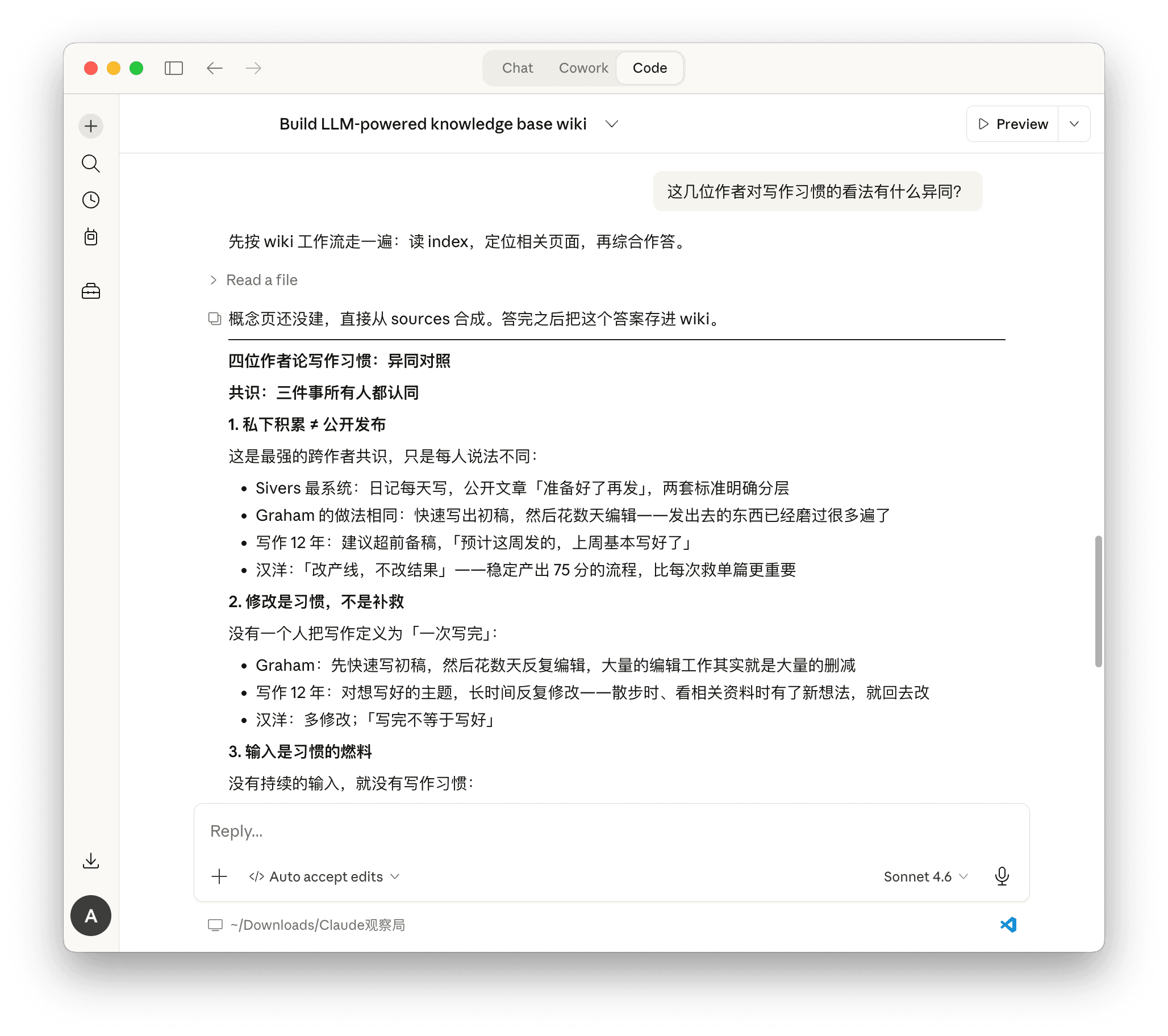This screenshot has height=1036, width=1168.
Task: Switch to the Cowork tab
Action: tap(583, 68)
